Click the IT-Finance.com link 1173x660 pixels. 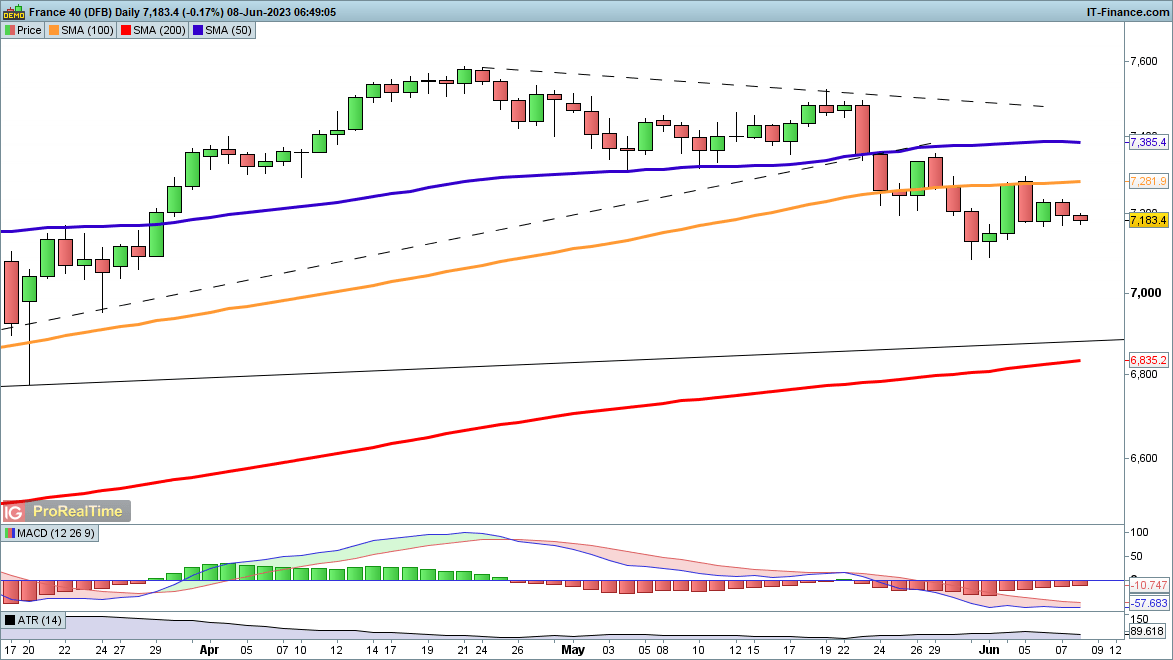[1127, 12]
